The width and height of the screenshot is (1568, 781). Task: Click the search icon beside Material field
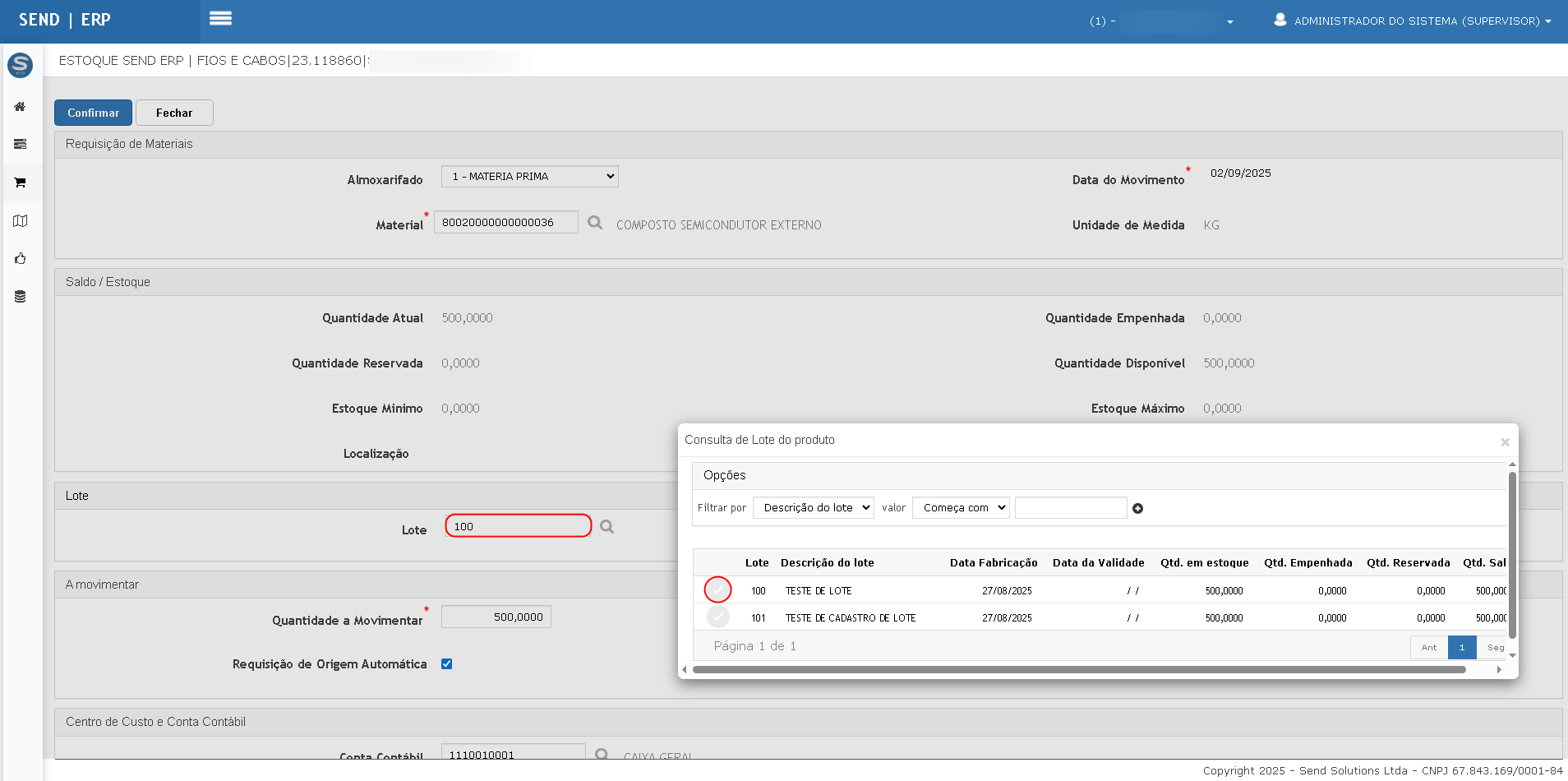point(595,223)
